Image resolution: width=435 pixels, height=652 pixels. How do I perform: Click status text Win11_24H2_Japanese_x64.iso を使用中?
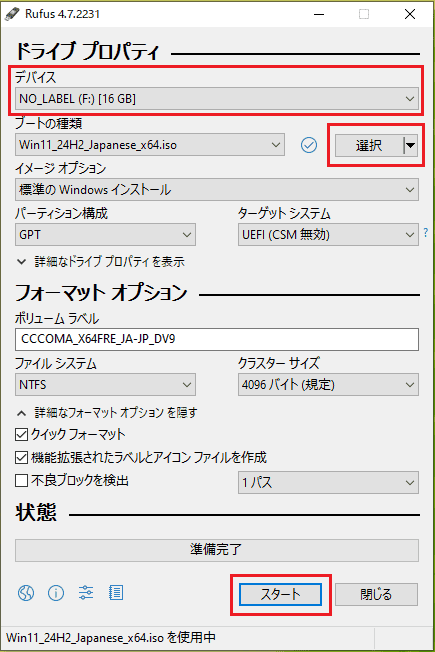111,637
